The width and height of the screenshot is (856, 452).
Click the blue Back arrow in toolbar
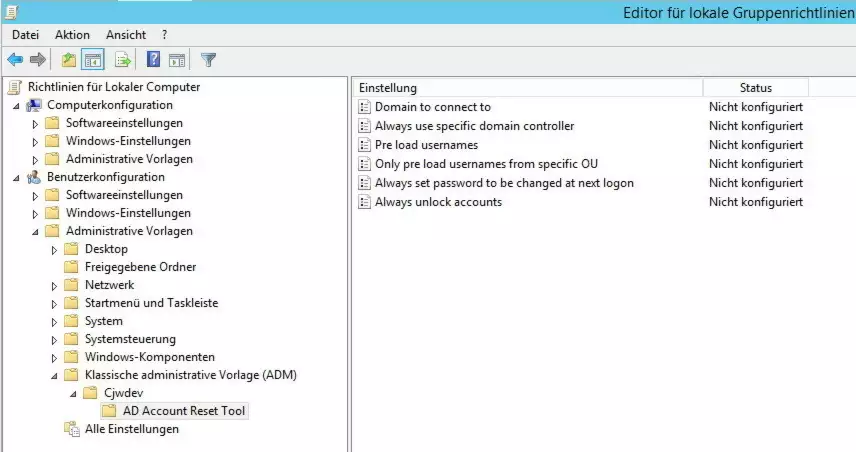pos(15,60)
